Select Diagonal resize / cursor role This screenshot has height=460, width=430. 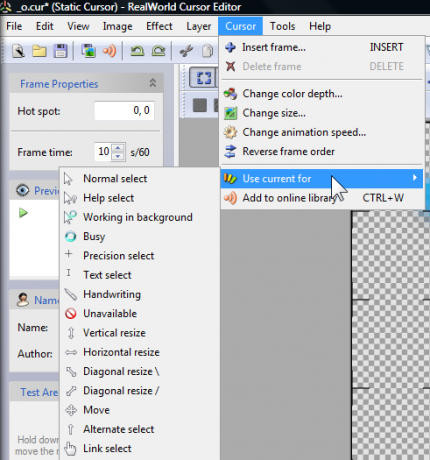click(140, 391)
